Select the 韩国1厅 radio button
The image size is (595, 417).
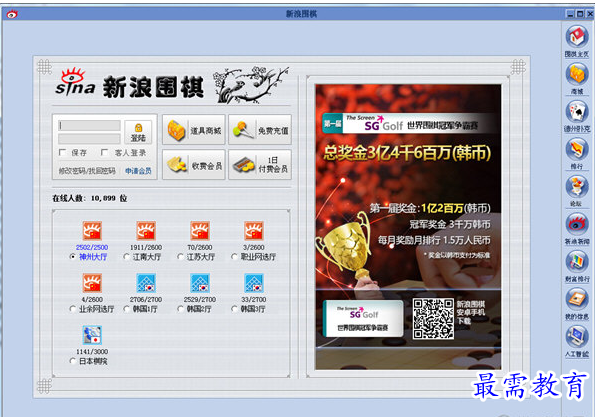(x=127, y=309)
